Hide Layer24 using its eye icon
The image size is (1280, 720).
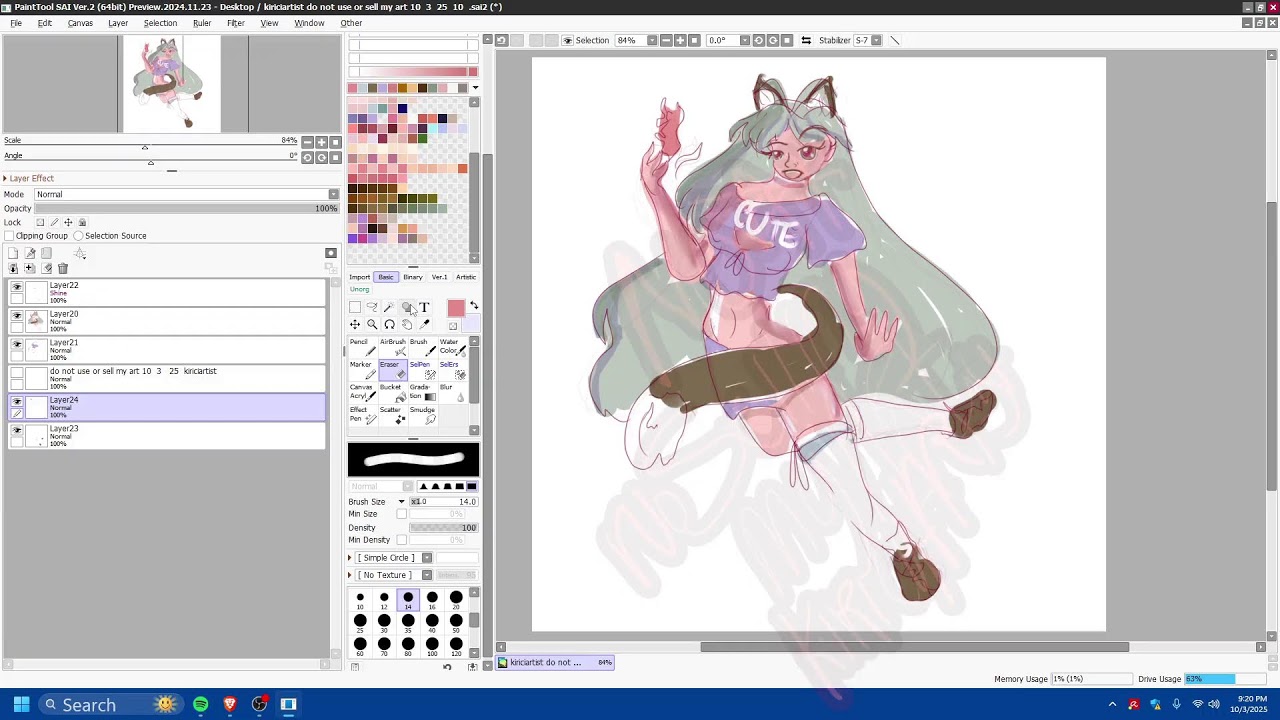pos(17,400)
